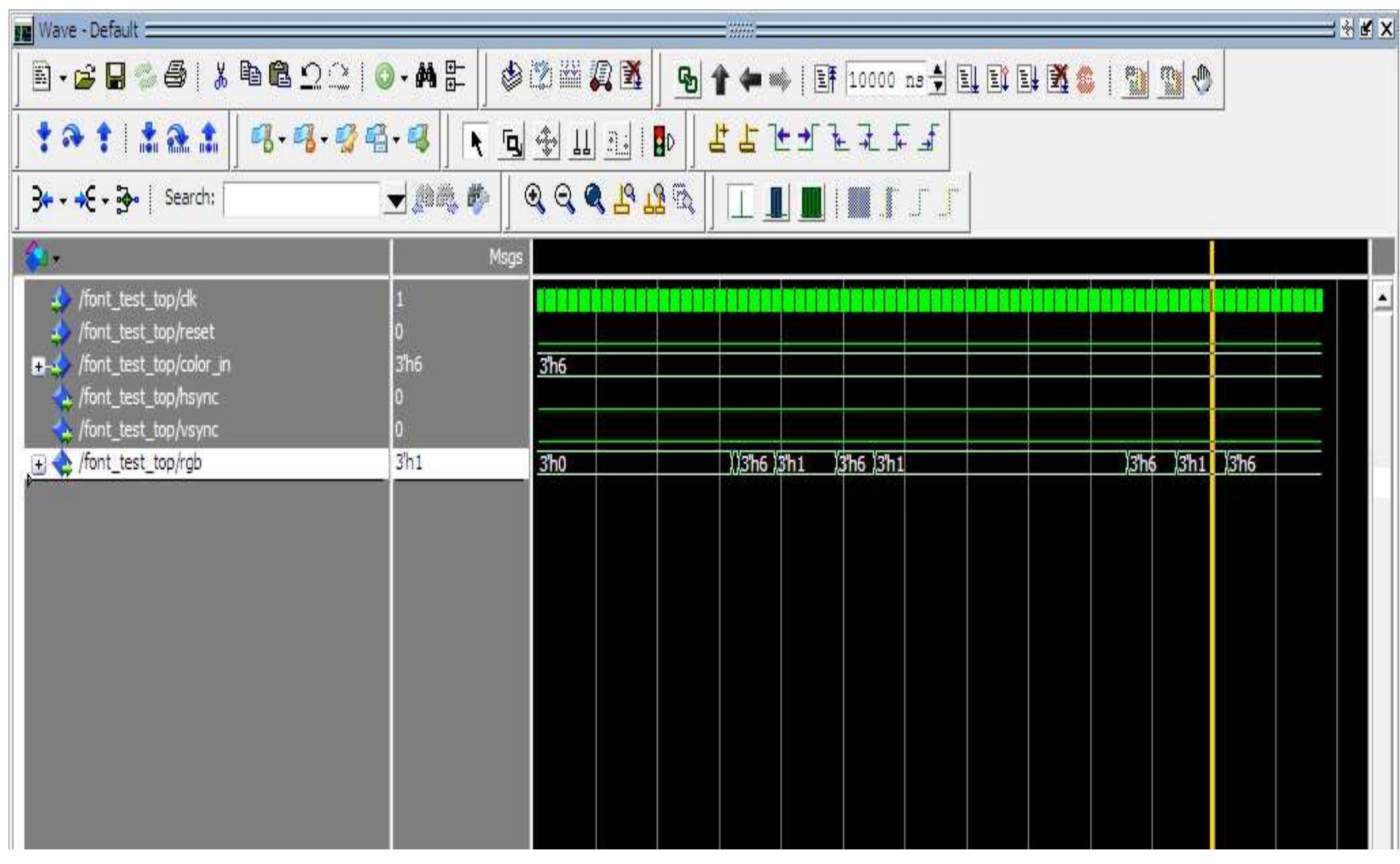This screenshot has width=1400, height=864.
Task: Click the waveform vertical scrollbar up arrow
Action: click(x=1384, y=298)
